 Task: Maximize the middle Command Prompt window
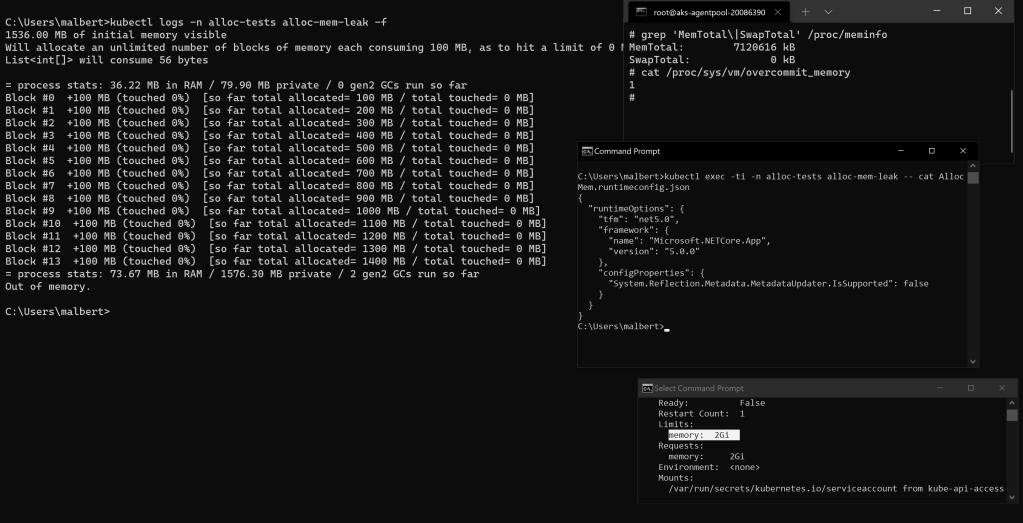pos(931,151)
